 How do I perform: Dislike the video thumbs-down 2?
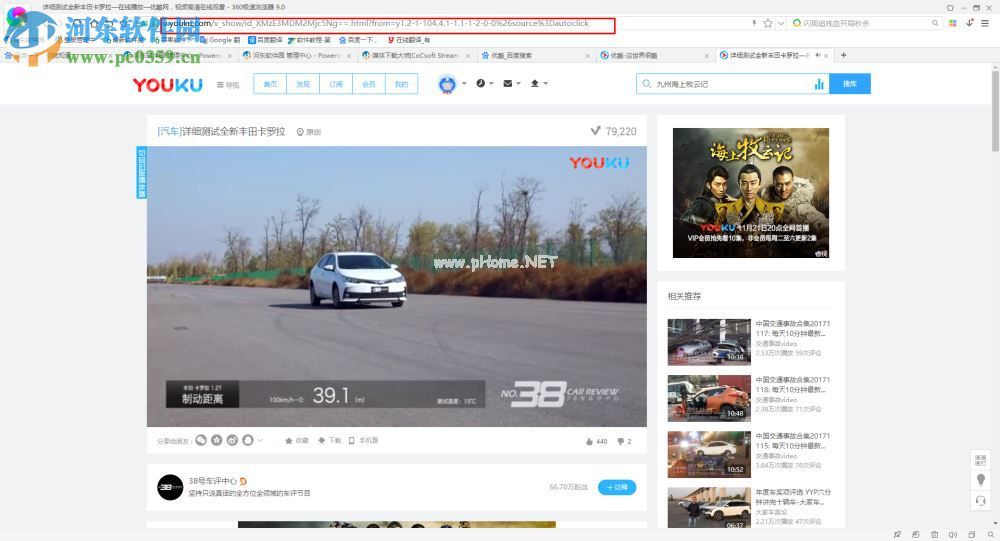point(624,441)
